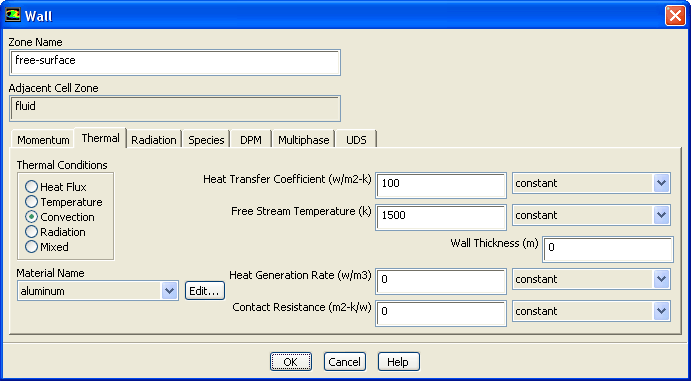Click the Thermal Conditions group label
The height and width of the screenshot is (381, 691).
pos(62,165)
